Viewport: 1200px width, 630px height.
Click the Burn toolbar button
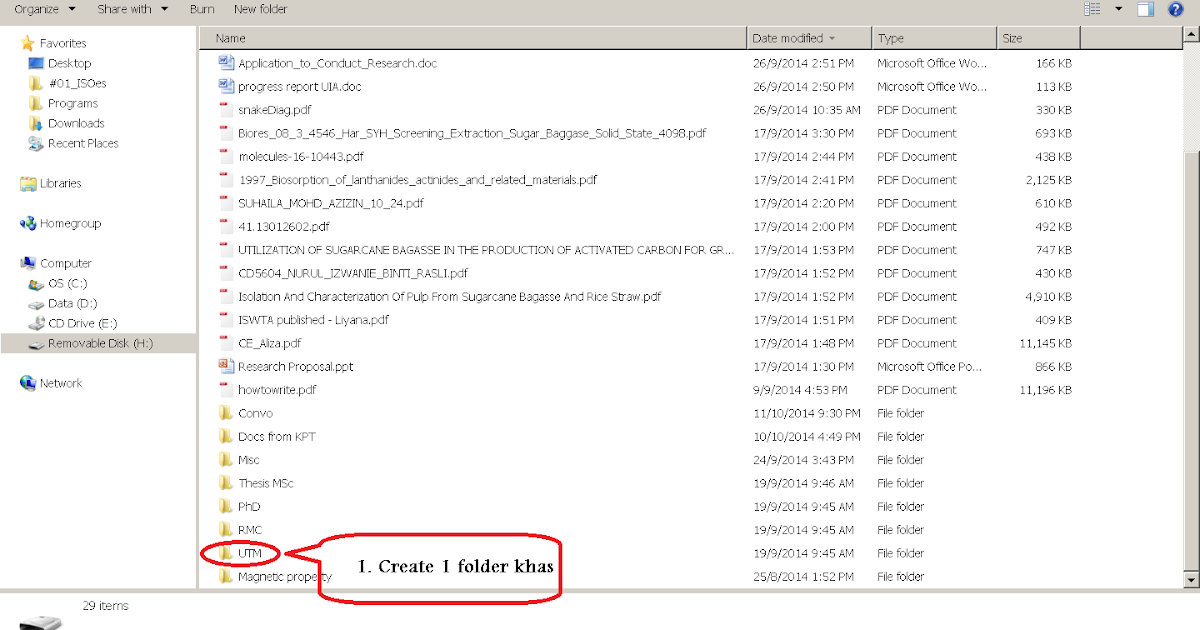tap(201, 9)
